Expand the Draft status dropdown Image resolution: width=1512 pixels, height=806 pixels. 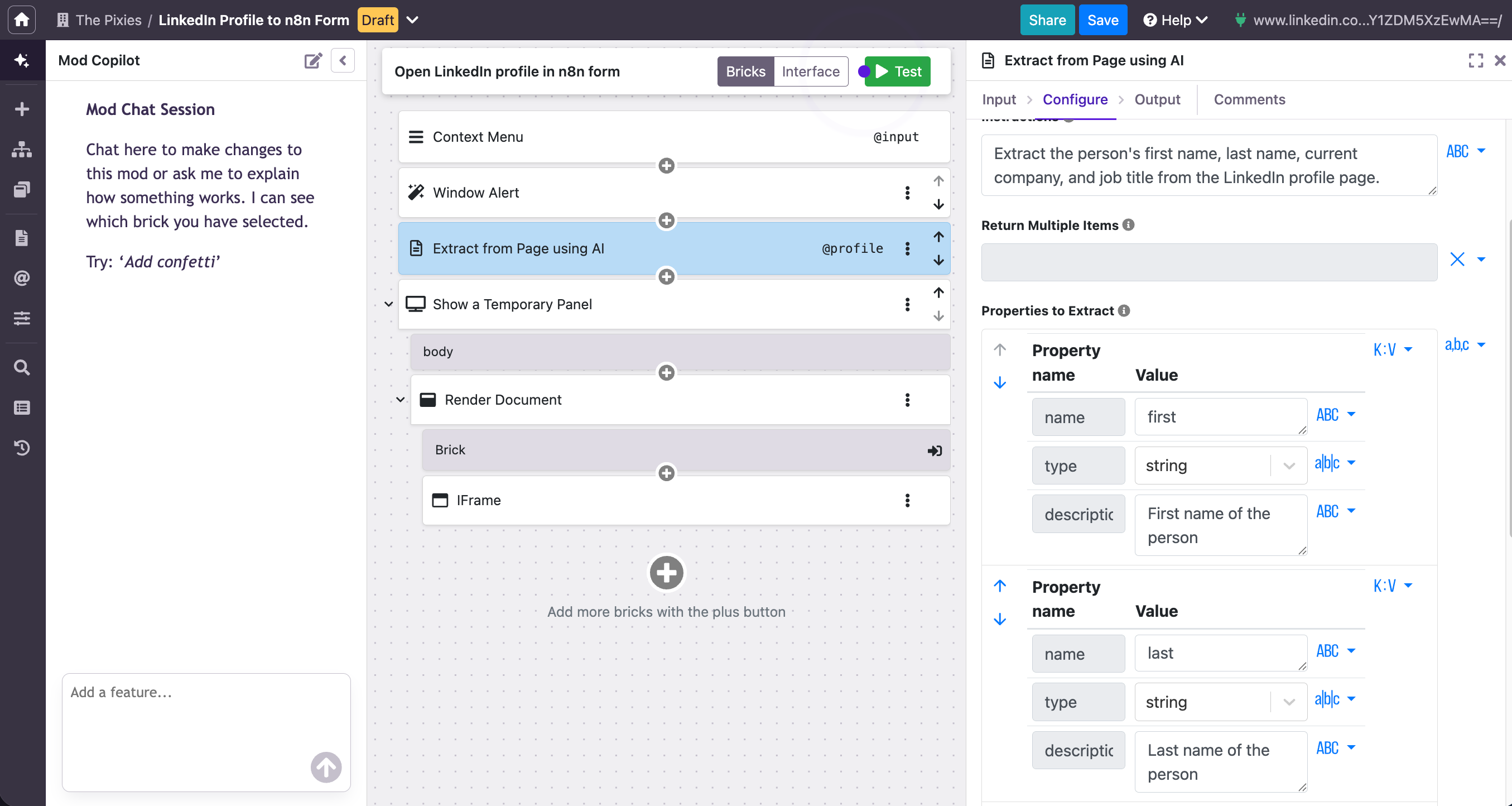413,20
